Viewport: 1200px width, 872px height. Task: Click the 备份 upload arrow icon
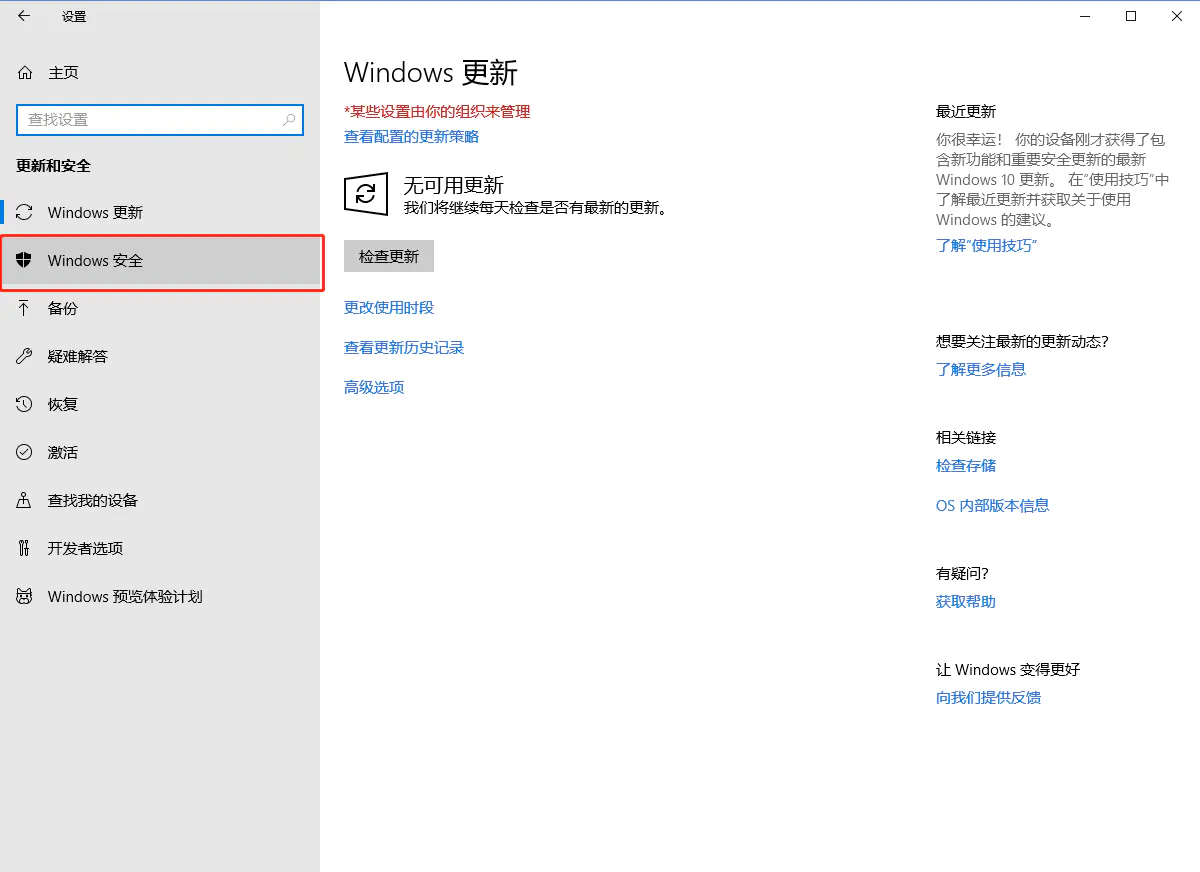coord(25,308)
